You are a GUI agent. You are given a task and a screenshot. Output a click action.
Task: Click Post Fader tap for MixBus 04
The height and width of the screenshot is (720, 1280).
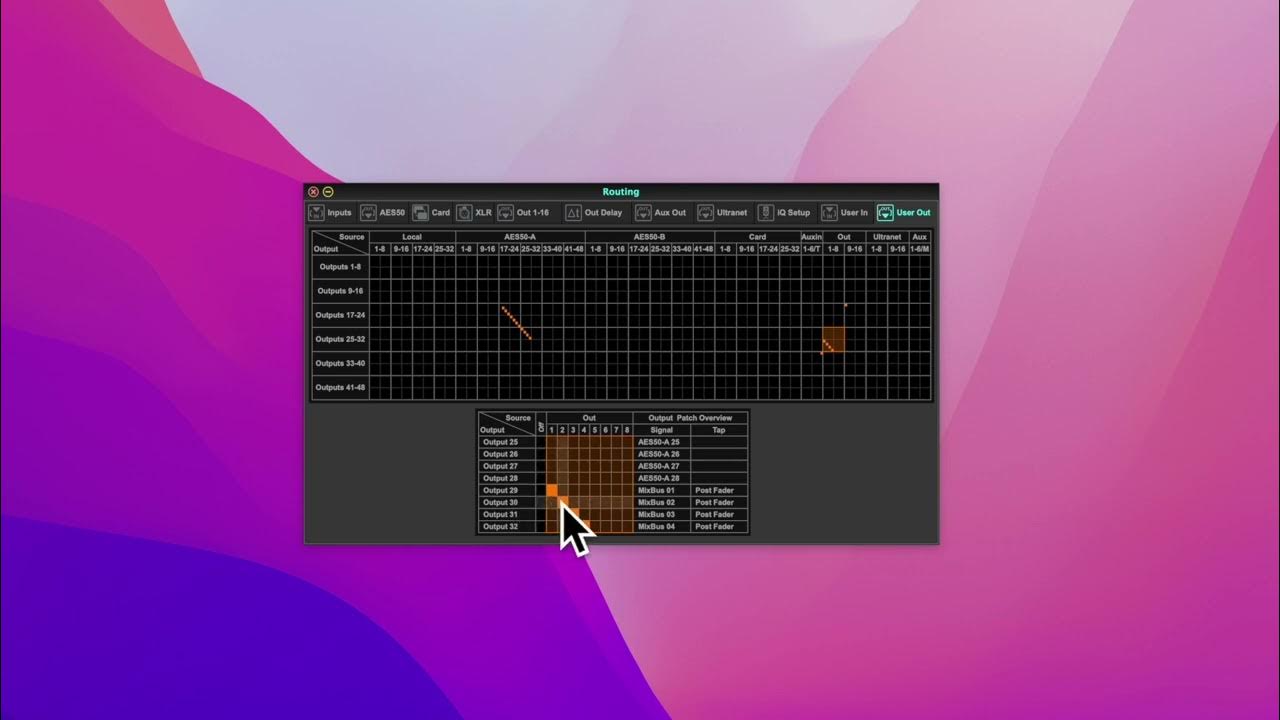[719, 526]
